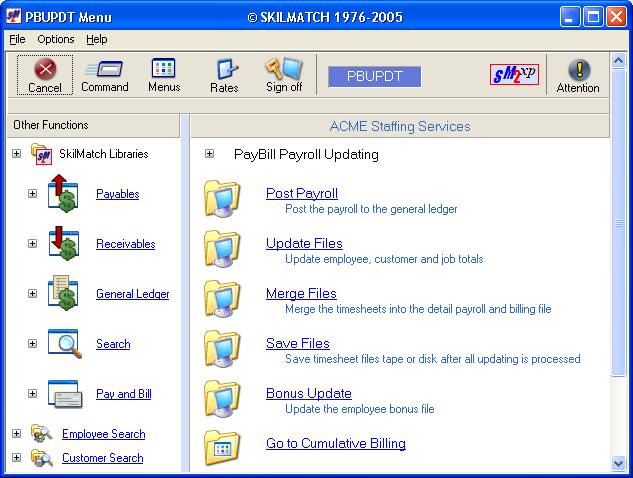Expand the Search tree node
This screenshot has width=633, height=478.
[x=33, y=344]
